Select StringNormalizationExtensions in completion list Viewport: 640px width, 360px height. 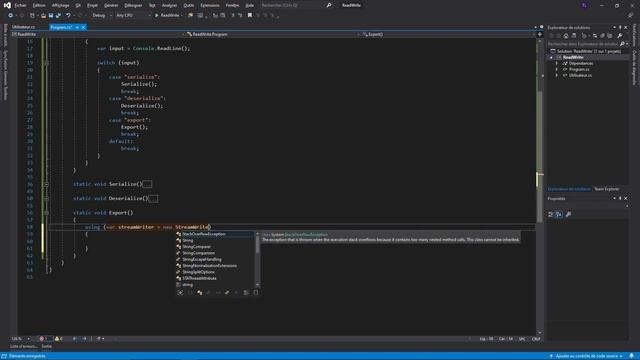click(215, 266)
